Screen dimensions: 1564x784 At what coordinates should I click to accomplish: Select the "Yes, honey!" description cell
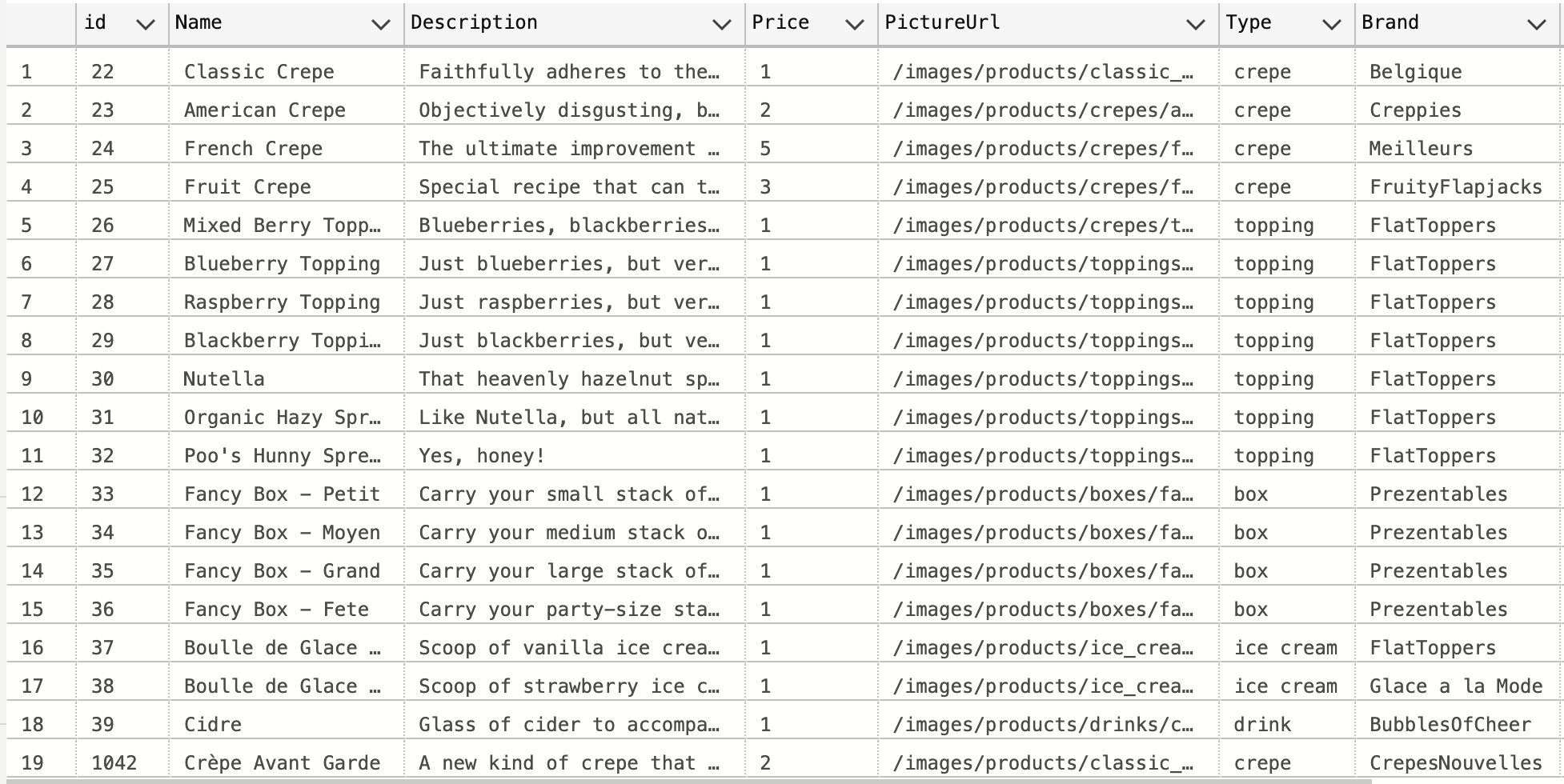coord(482,456)
